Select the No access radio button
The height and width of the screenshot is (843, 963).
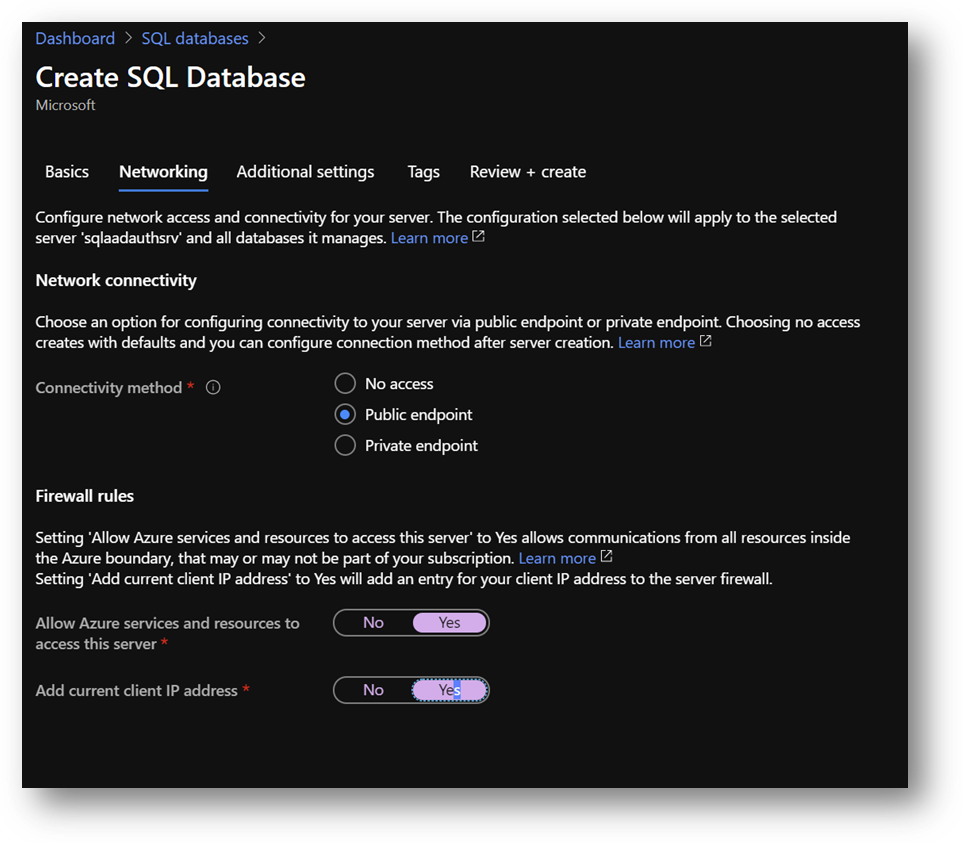pos(345,384)
